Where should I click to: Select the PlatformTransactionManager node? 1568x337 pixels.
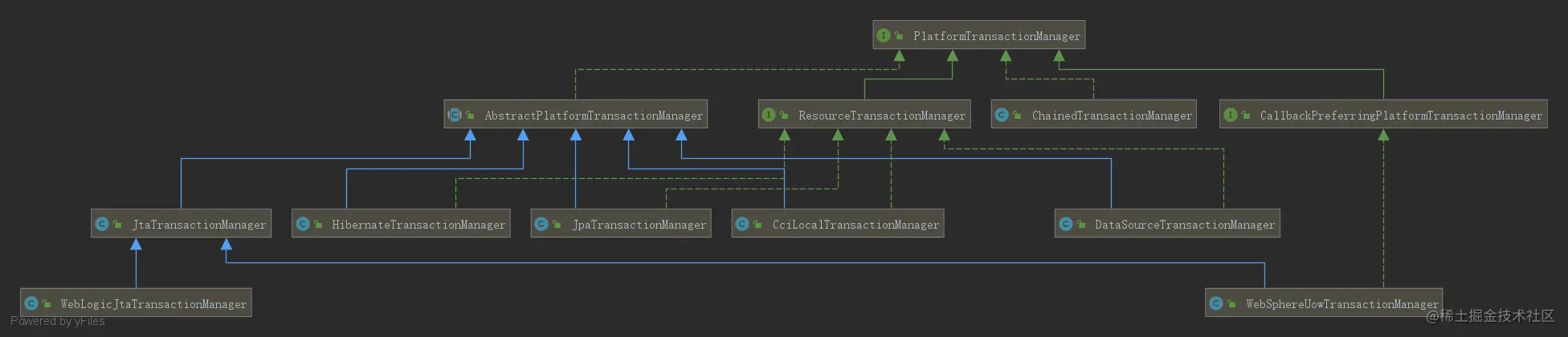pyautogui.click(x=979, y=35)
